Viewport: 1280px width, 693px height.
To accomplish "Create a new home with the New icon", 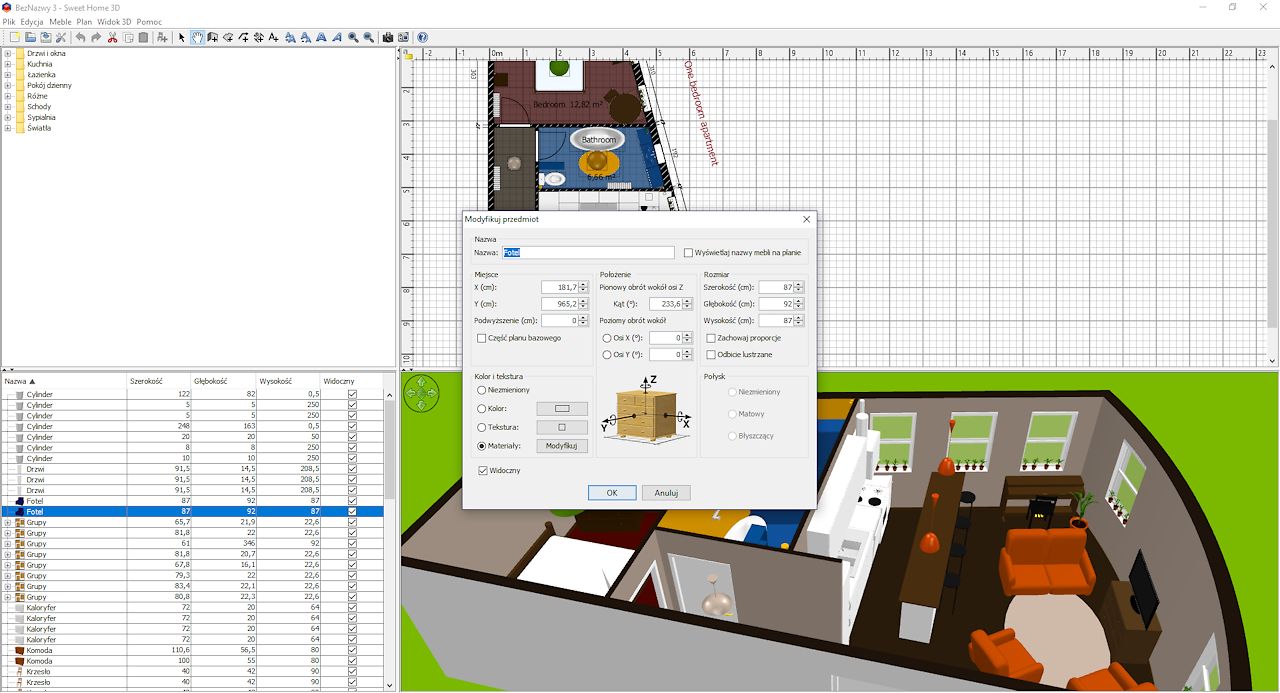I will pos(14,37).
